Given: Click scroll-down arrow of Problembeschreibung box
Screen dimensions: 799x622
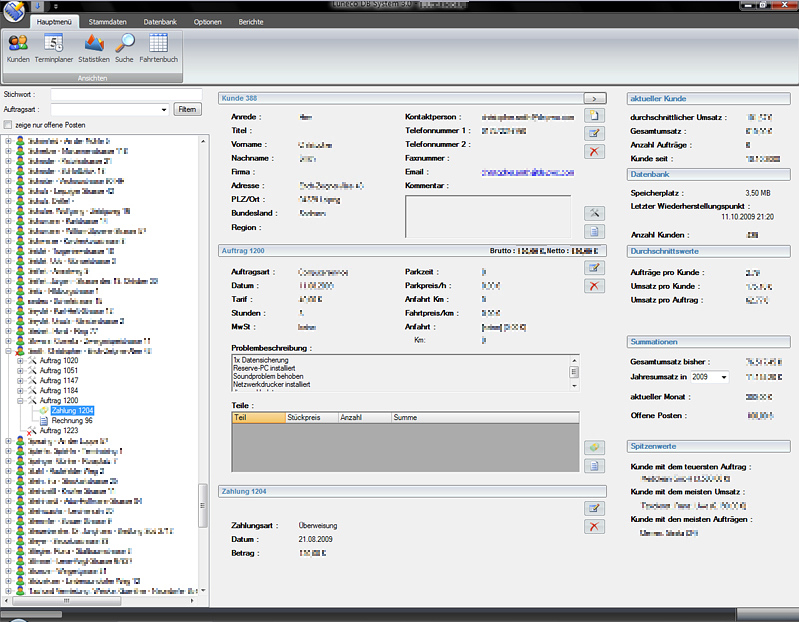Looking at the screenshot, I should pyautogui.click(x=574, y=387).
